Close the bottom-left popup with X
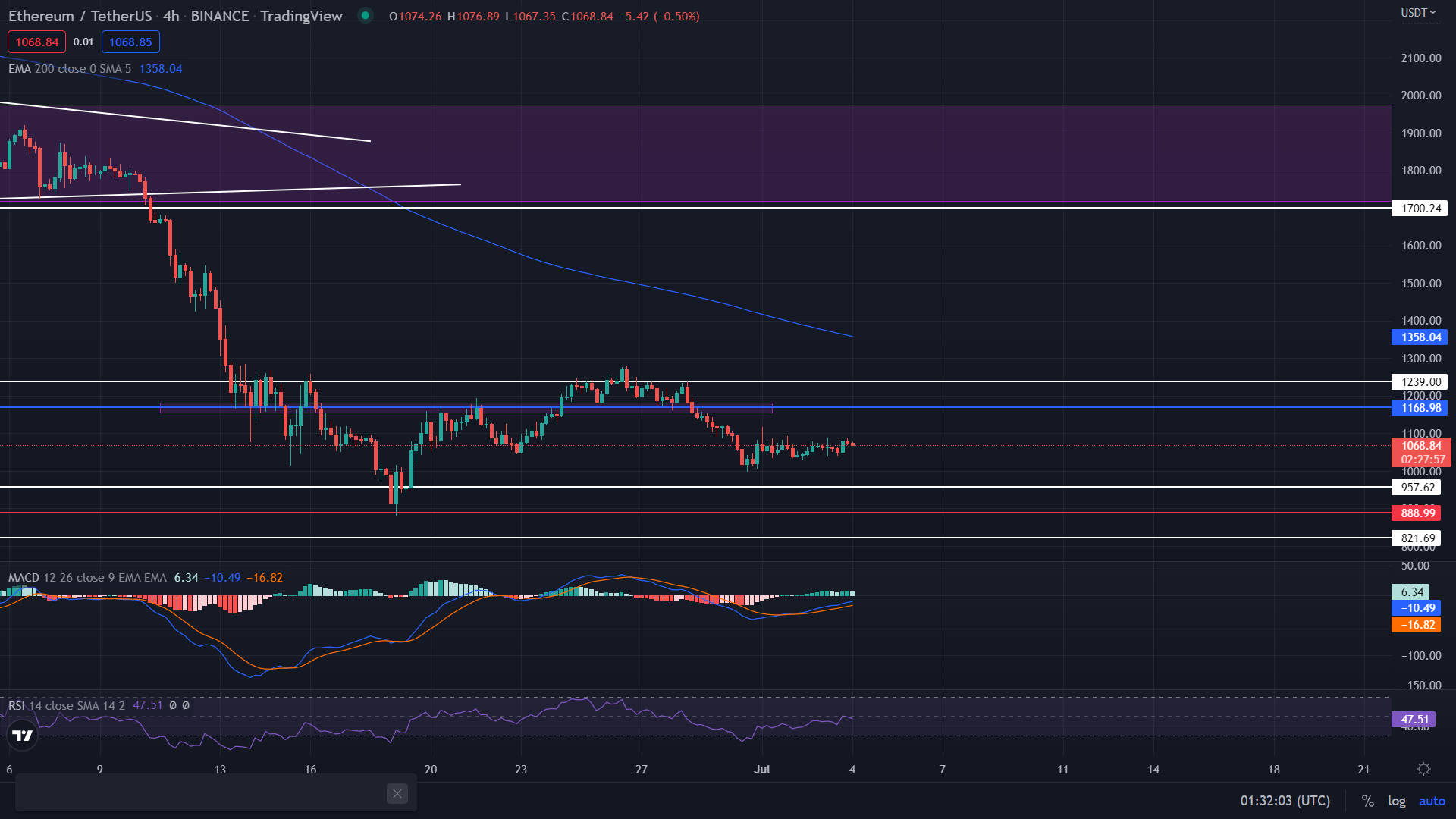 [x=397, y=793]
